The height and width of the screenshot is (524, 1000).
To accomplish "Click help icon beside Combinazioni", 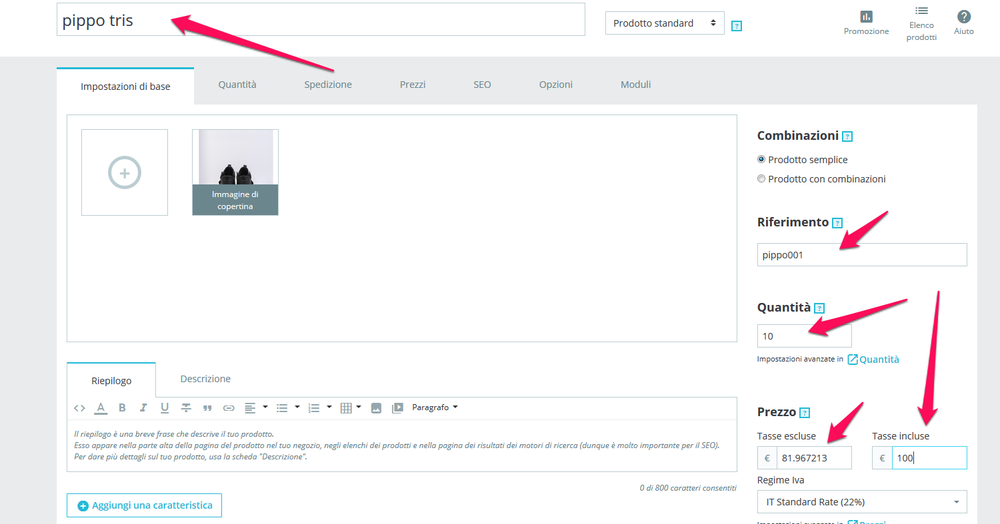I will click(x=847, y=136).
